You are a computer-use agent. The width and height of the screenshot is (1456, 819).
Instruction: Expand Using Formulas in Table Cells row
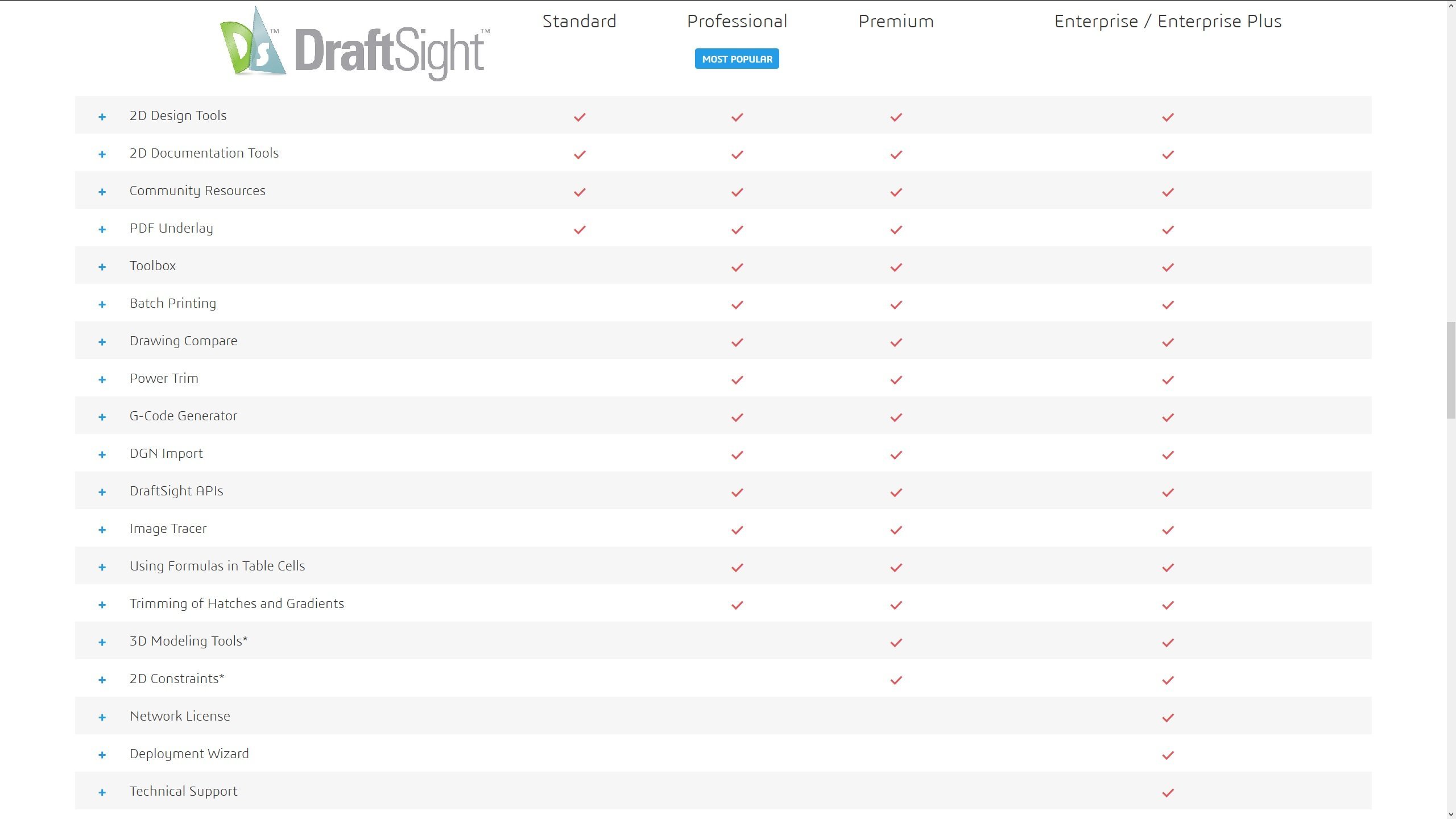click(102, 568)
